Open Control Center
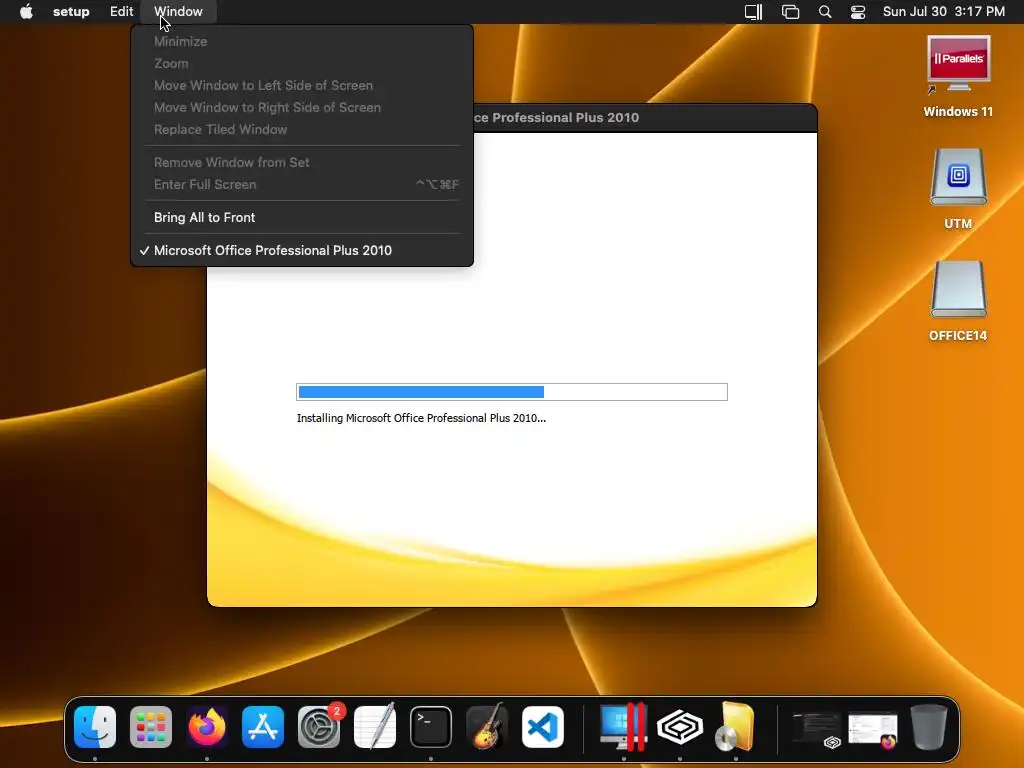Viewport: 1024px width, 768px height. (x=857, y=12)
